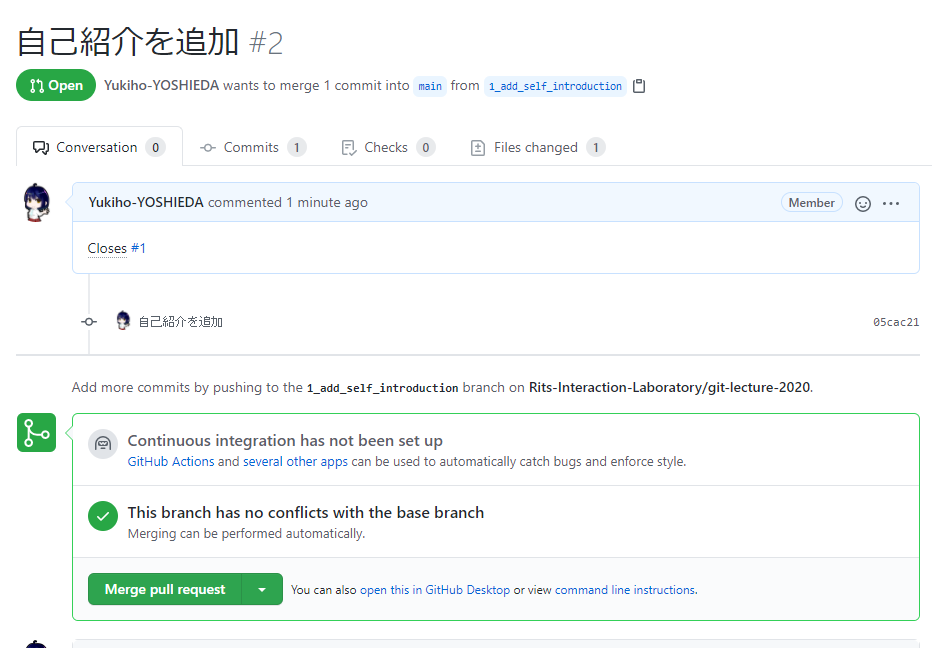Click the Merge pull request button
Screen dimensions: 932x648
(165, 589)
